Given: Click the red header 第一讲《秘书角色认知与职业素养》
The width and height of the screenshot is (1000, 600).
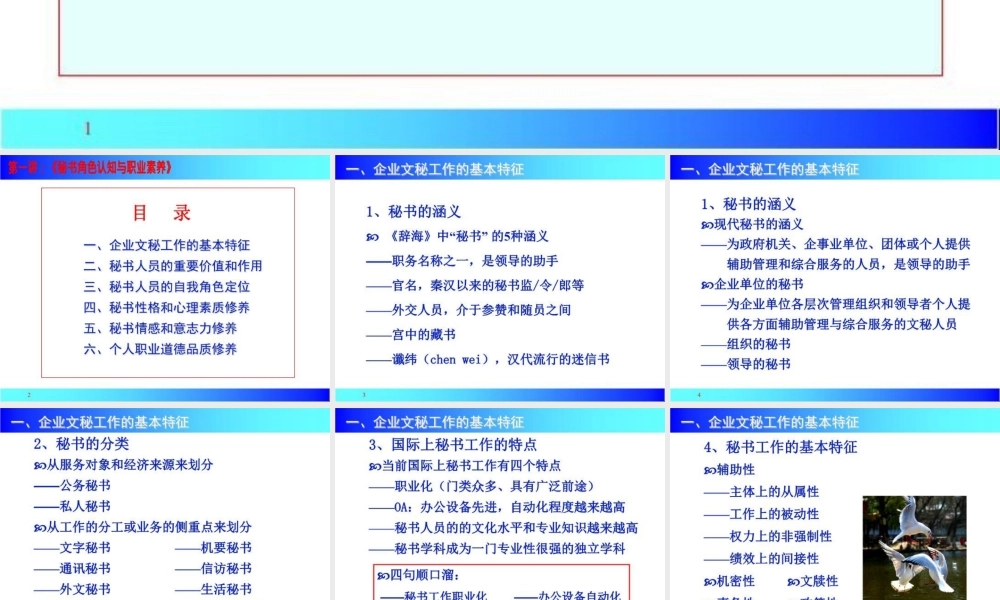Looking at the screenshot, I should coord(90,168).
